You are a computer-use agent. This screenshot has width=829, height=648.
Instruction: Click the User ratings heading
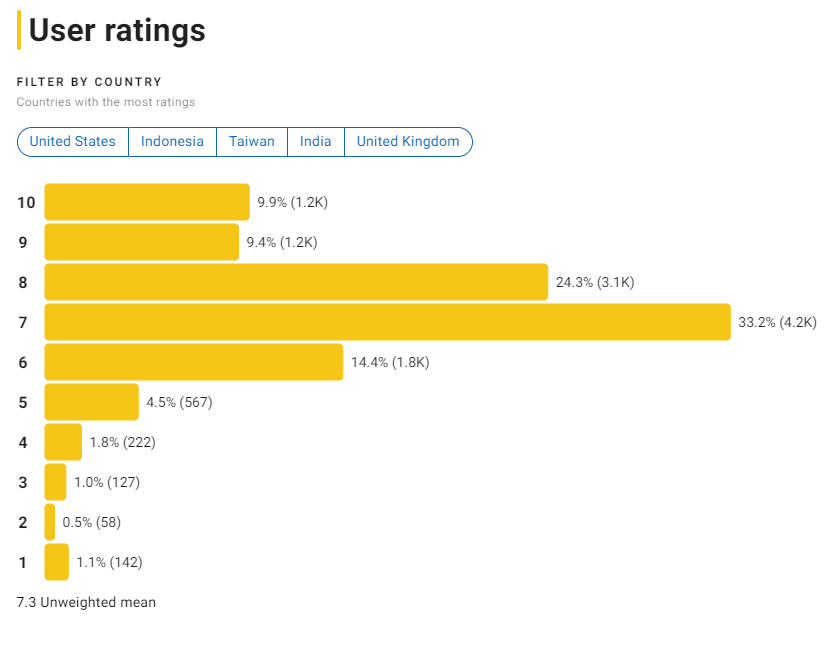(117, 31)
